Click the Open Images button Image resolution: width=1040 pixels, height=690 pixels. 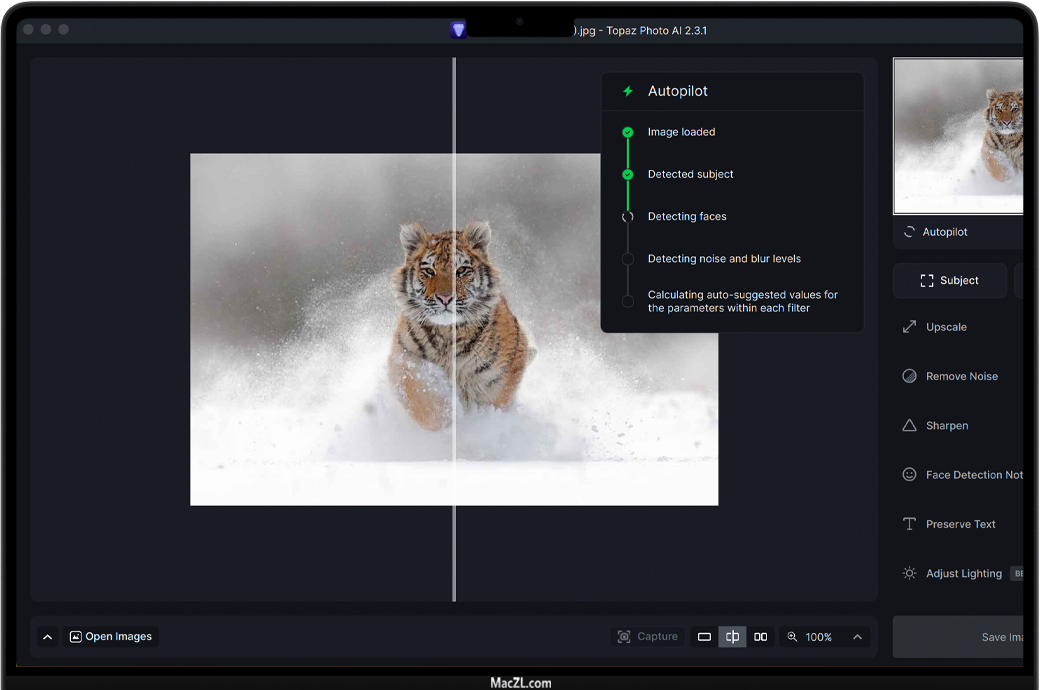(x=111, y=637)
